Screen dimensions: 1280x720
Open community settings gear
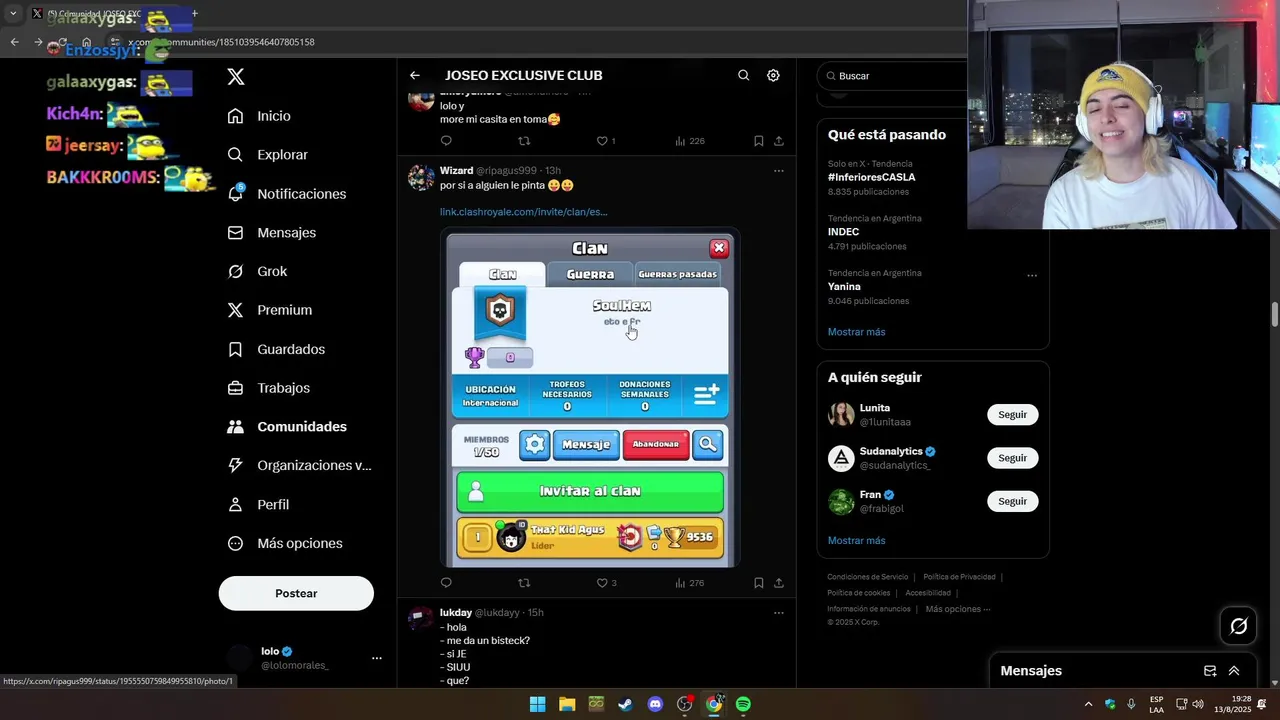coord(773,75)
